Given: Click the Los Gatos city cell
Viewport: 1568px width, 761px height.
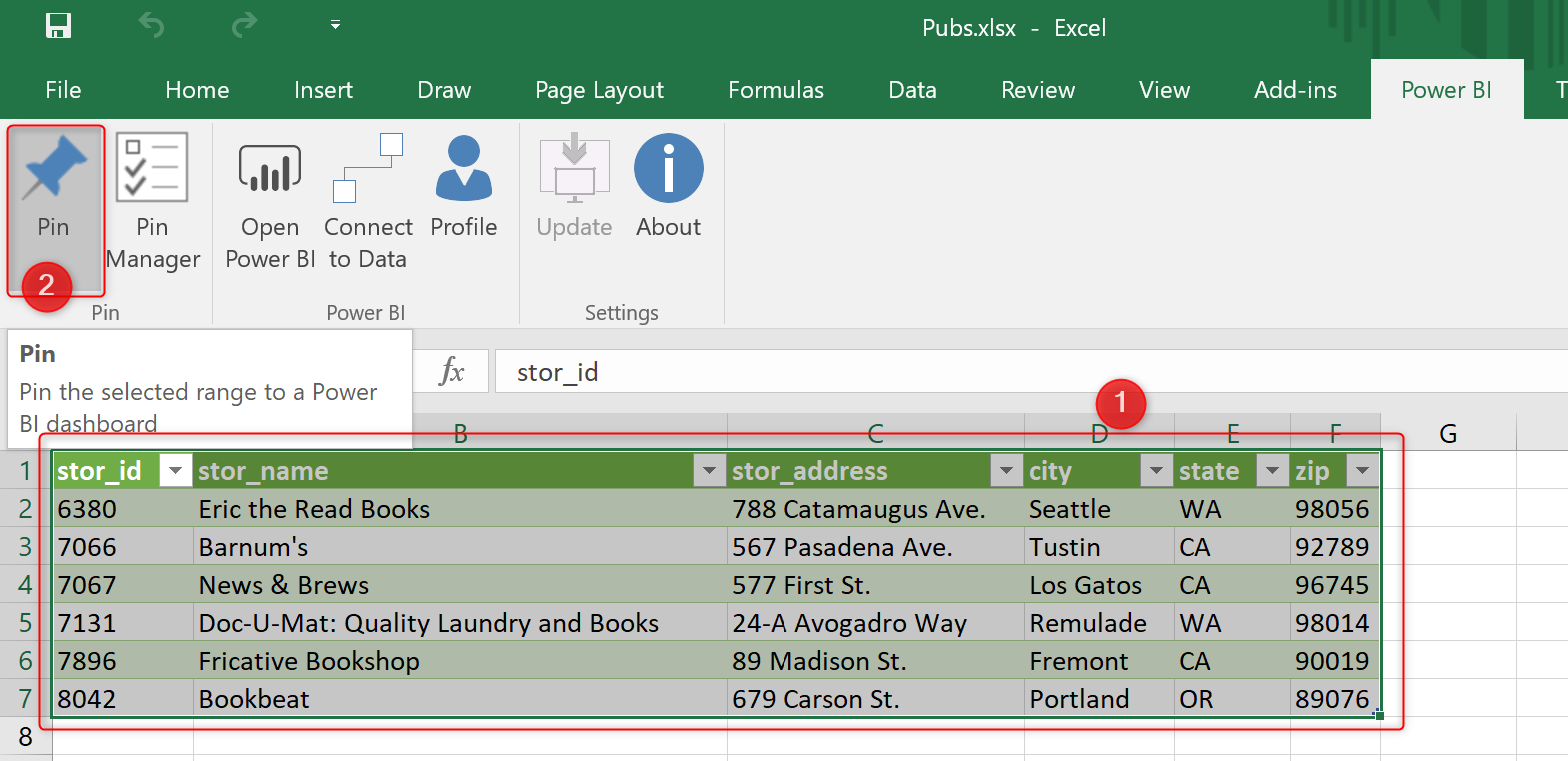Looking at the screenshot, I should pyautogui.click(x=1099, y=584).
